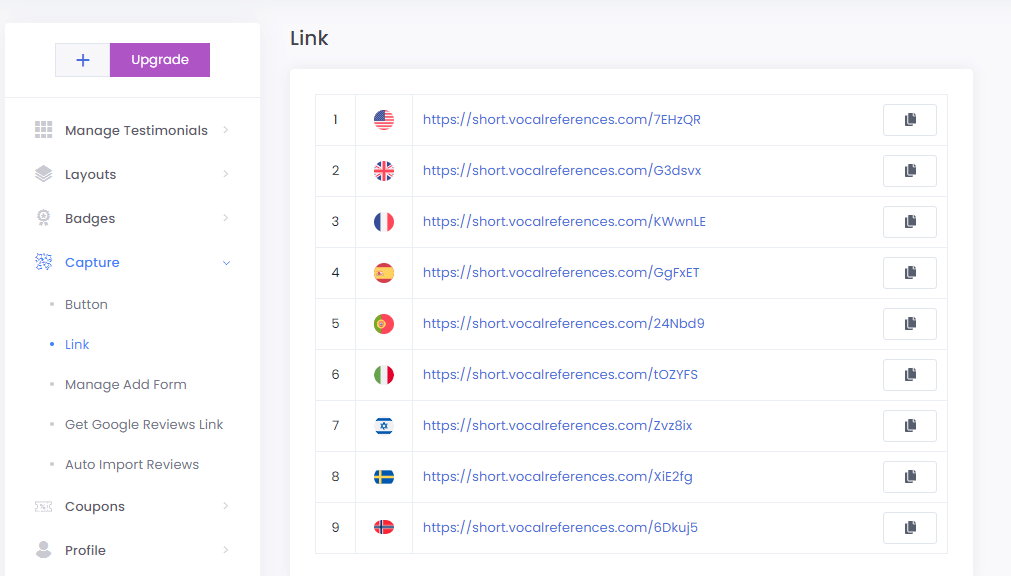Click the United States flag icon
Image resolution: width=1011 pixels, height=576 pixels.
tap(384, 119)
